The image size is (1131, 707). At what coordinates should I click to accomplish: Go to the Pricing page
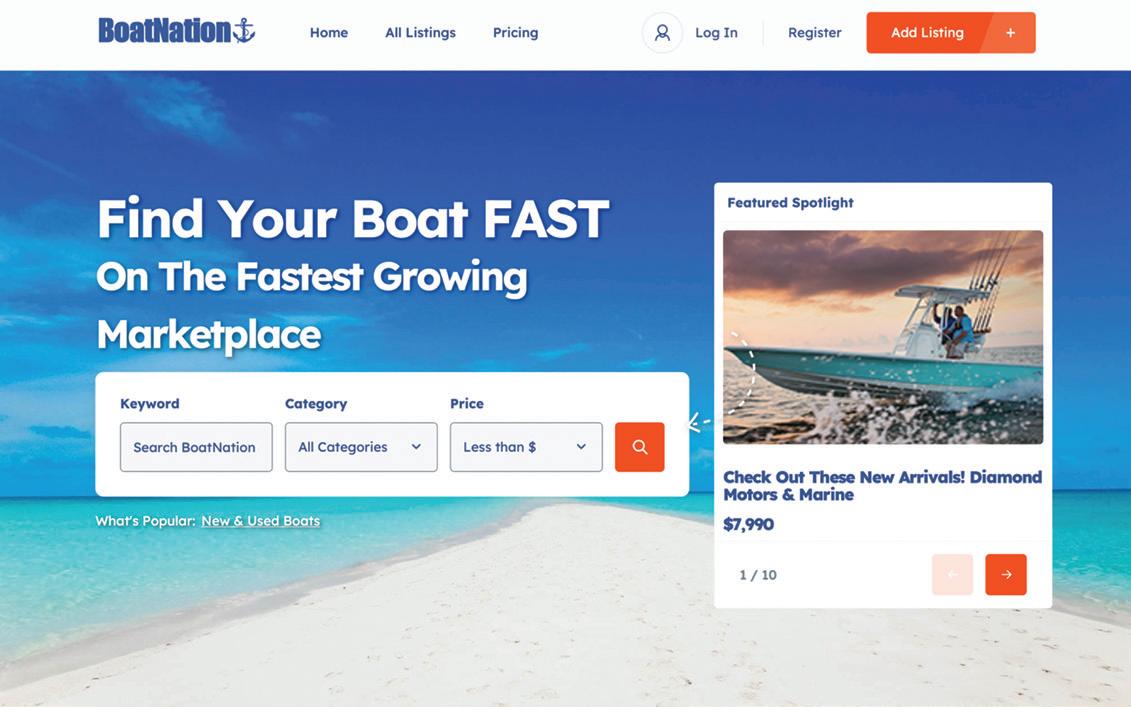pyautogui.click(x=515, y=32)
